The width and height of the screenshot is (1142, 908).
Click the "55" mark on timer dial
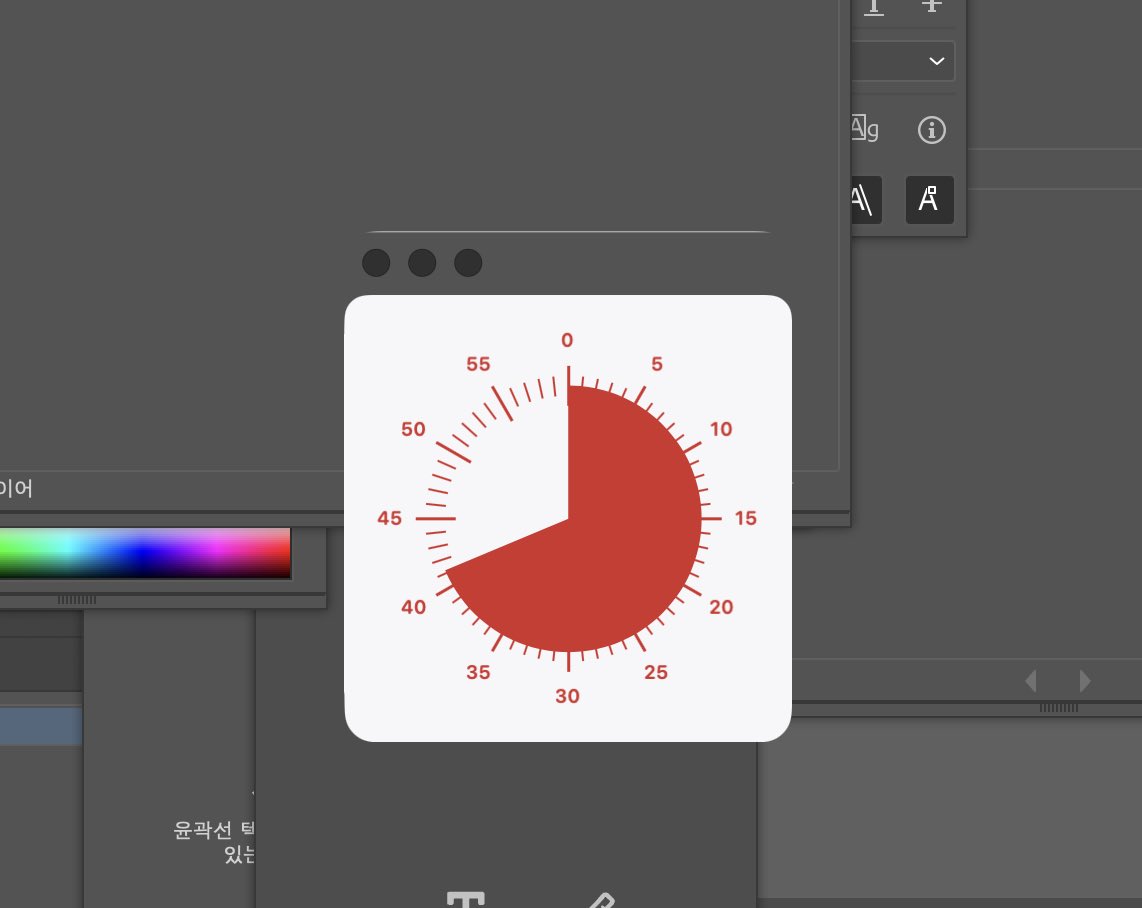[x=479, y=364]
